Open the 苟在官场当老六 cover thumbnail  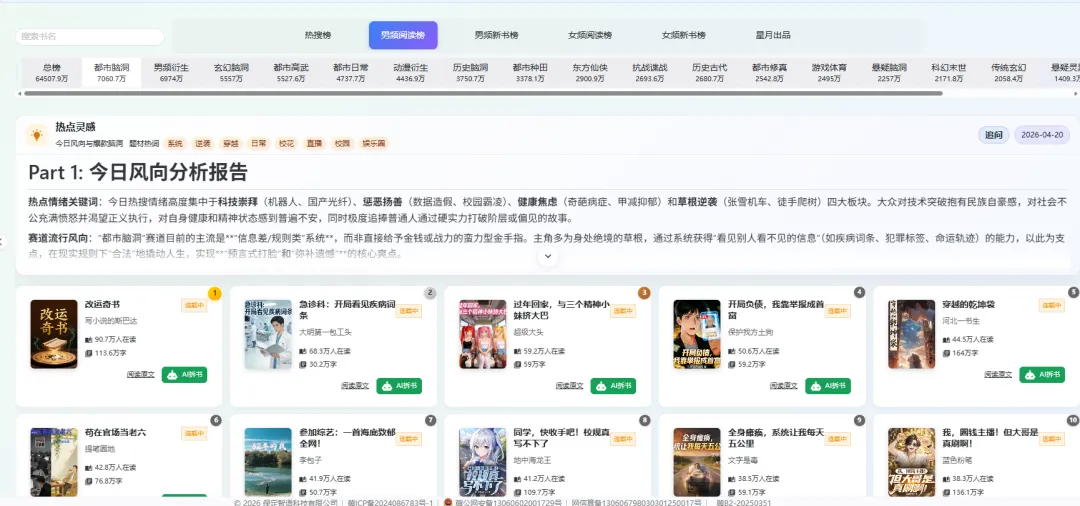click(54, 462)
